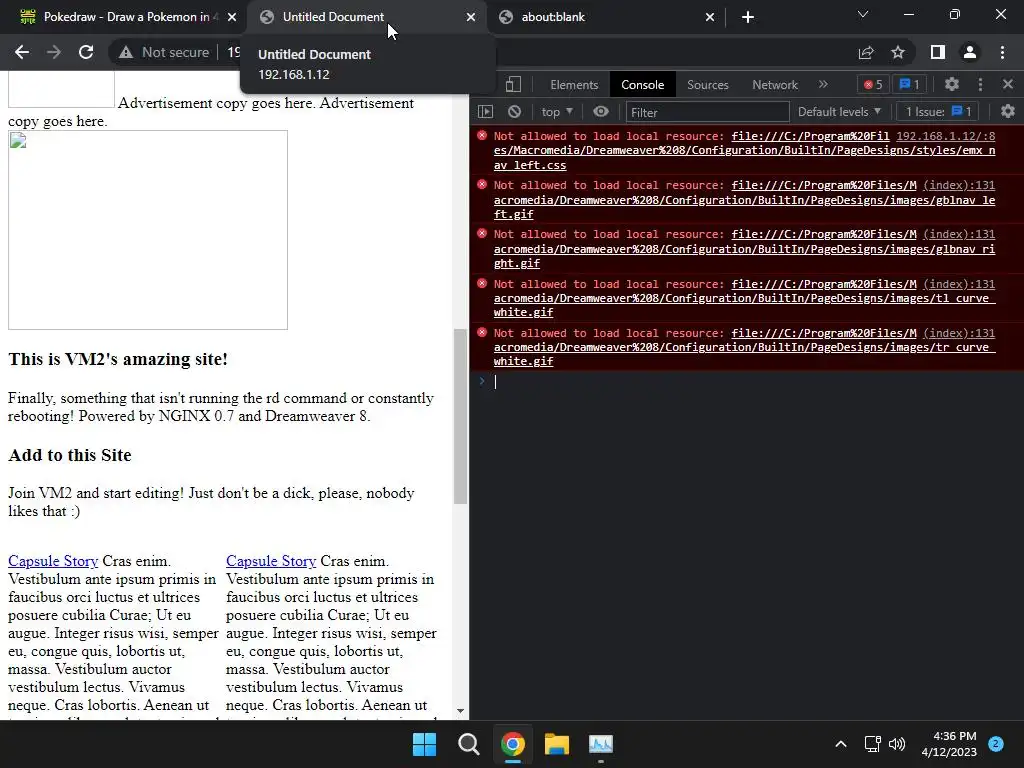
Task: Open the Chrome profile menu
Action: (x=970, y=52)
